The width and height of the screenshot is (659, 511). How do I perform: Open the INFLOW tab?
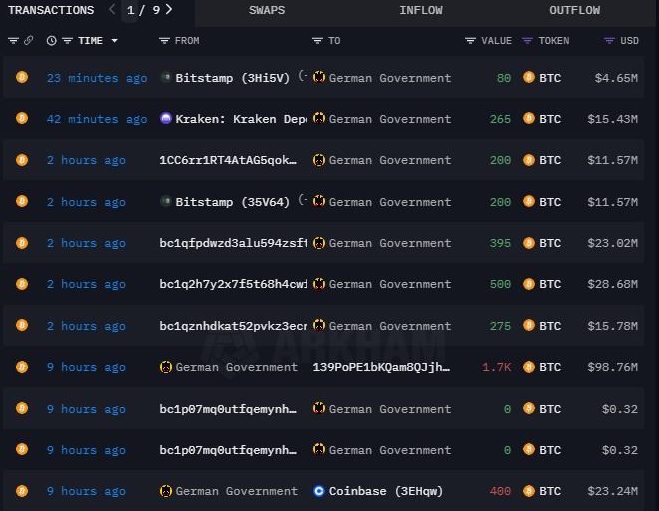(421, 10)
